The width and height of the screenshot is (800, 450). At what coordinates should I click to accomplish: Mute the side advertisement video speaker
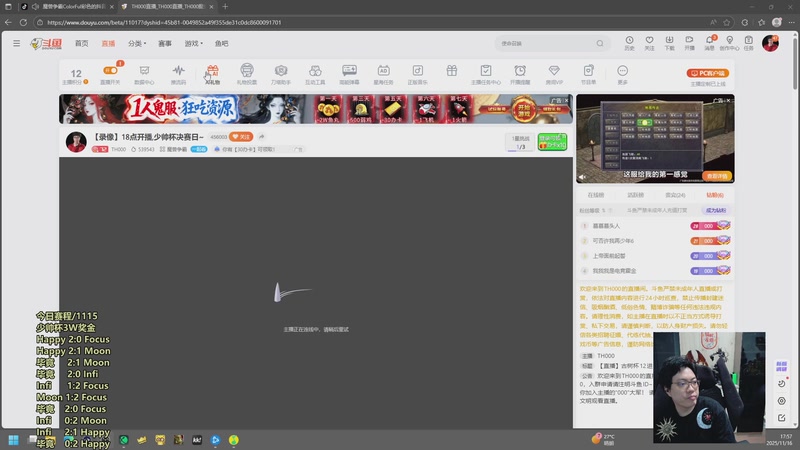[583, 177]
